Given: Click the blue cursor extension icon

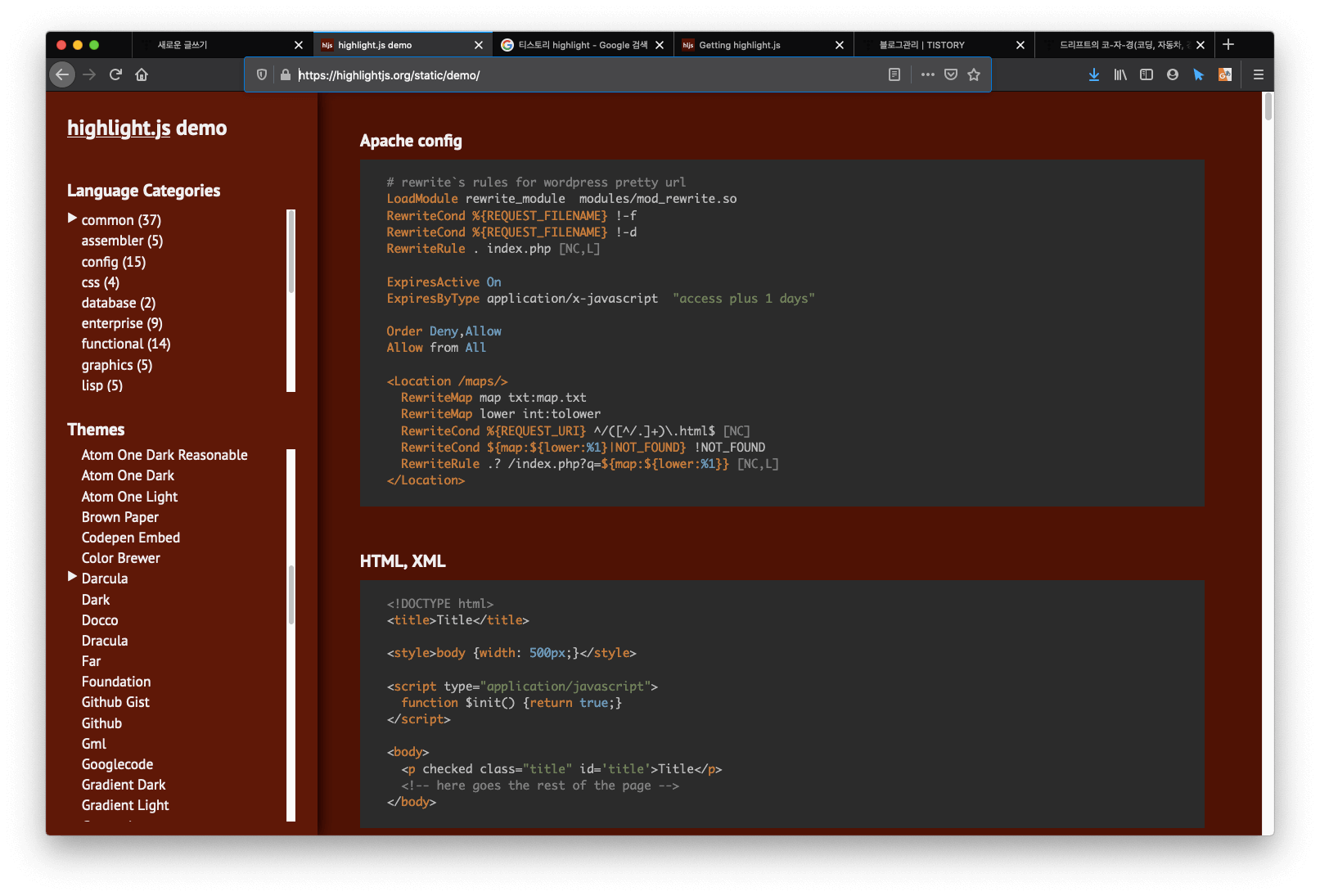Looking at the screenshot, I should click(x=1199, y=74).
